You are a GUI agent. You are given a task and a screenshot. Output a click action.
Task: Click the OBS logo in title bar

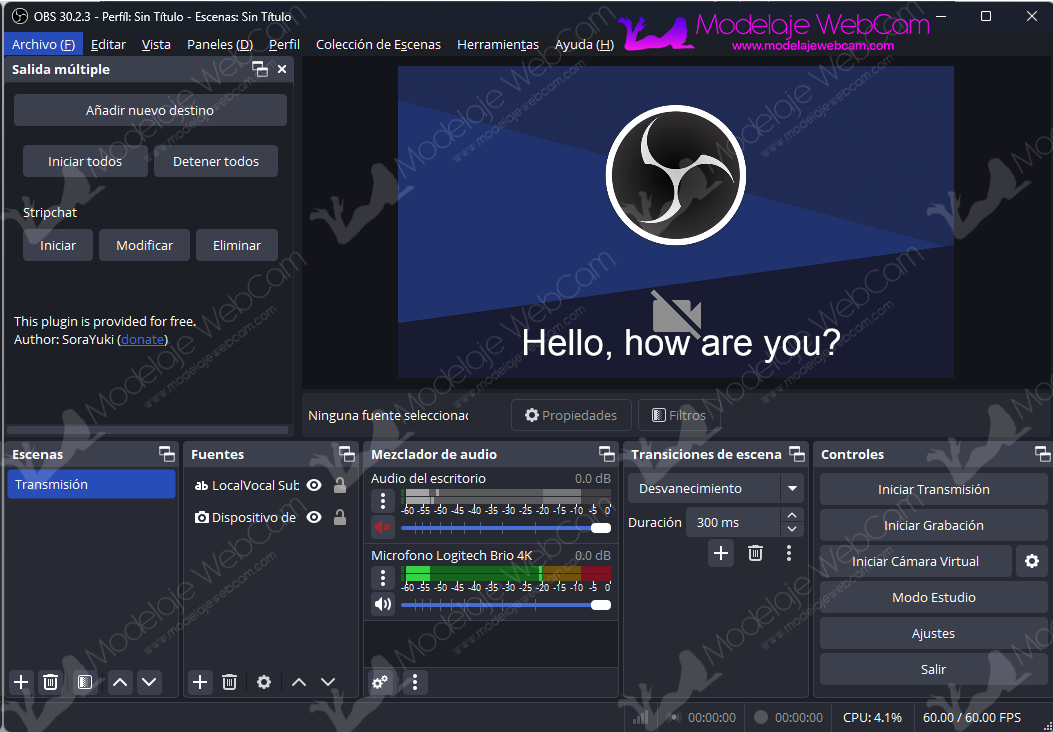pos(20,16)
